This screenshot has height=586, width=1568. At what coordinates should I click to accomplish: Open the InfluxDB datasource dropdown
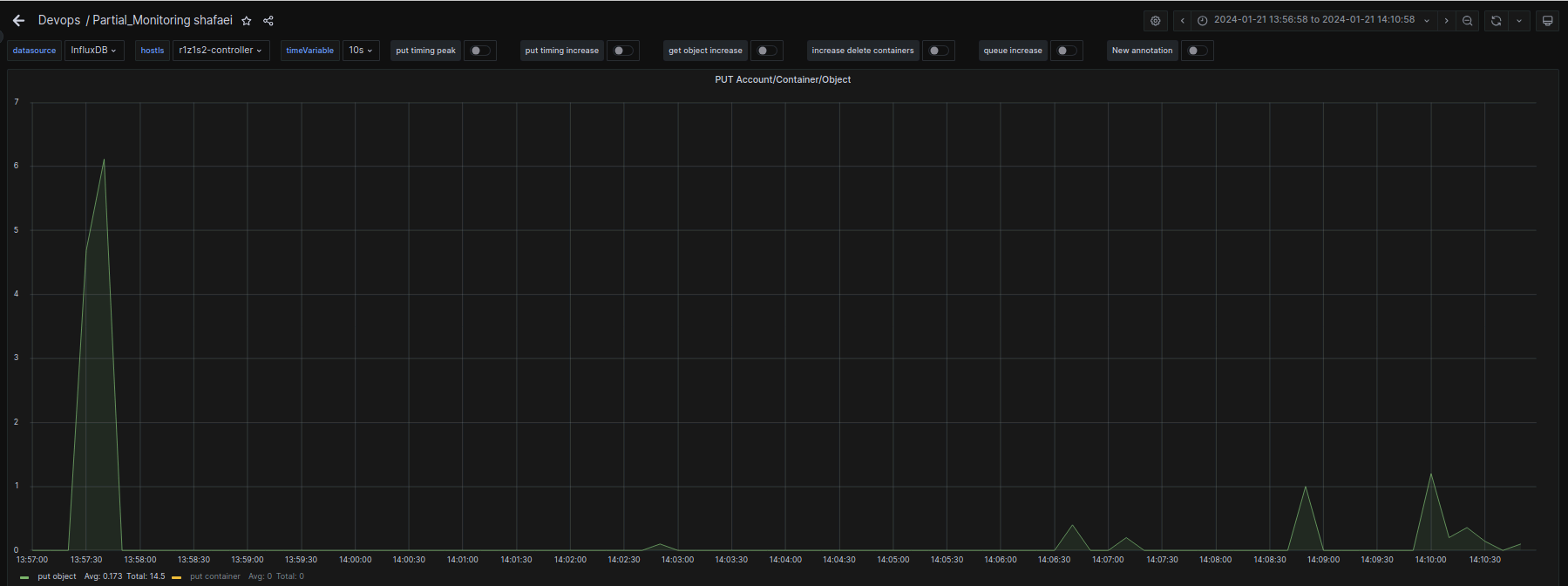coord(93,51)
